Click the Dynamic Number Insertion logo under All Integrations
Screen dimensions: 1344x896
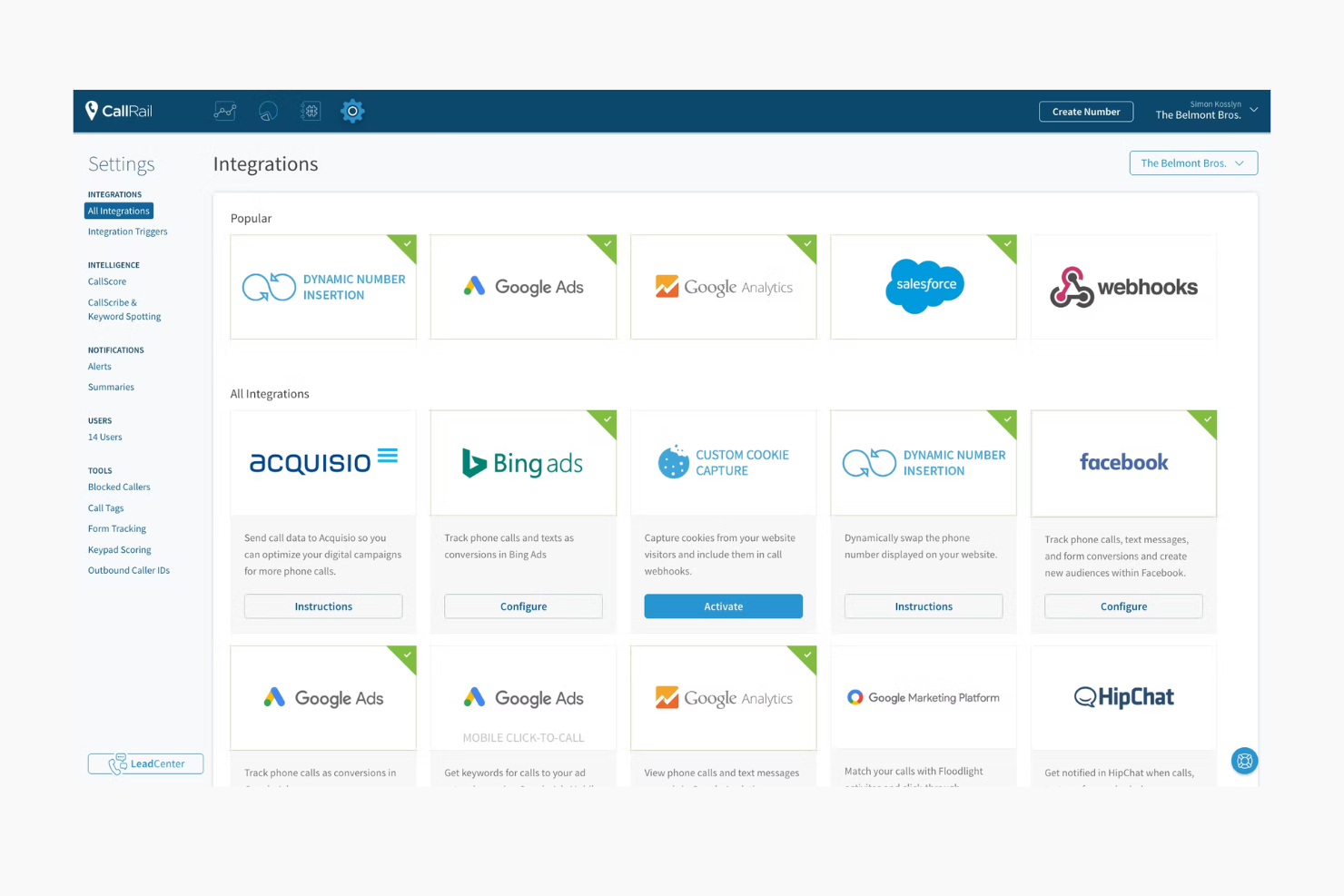(x=924, y=462)
